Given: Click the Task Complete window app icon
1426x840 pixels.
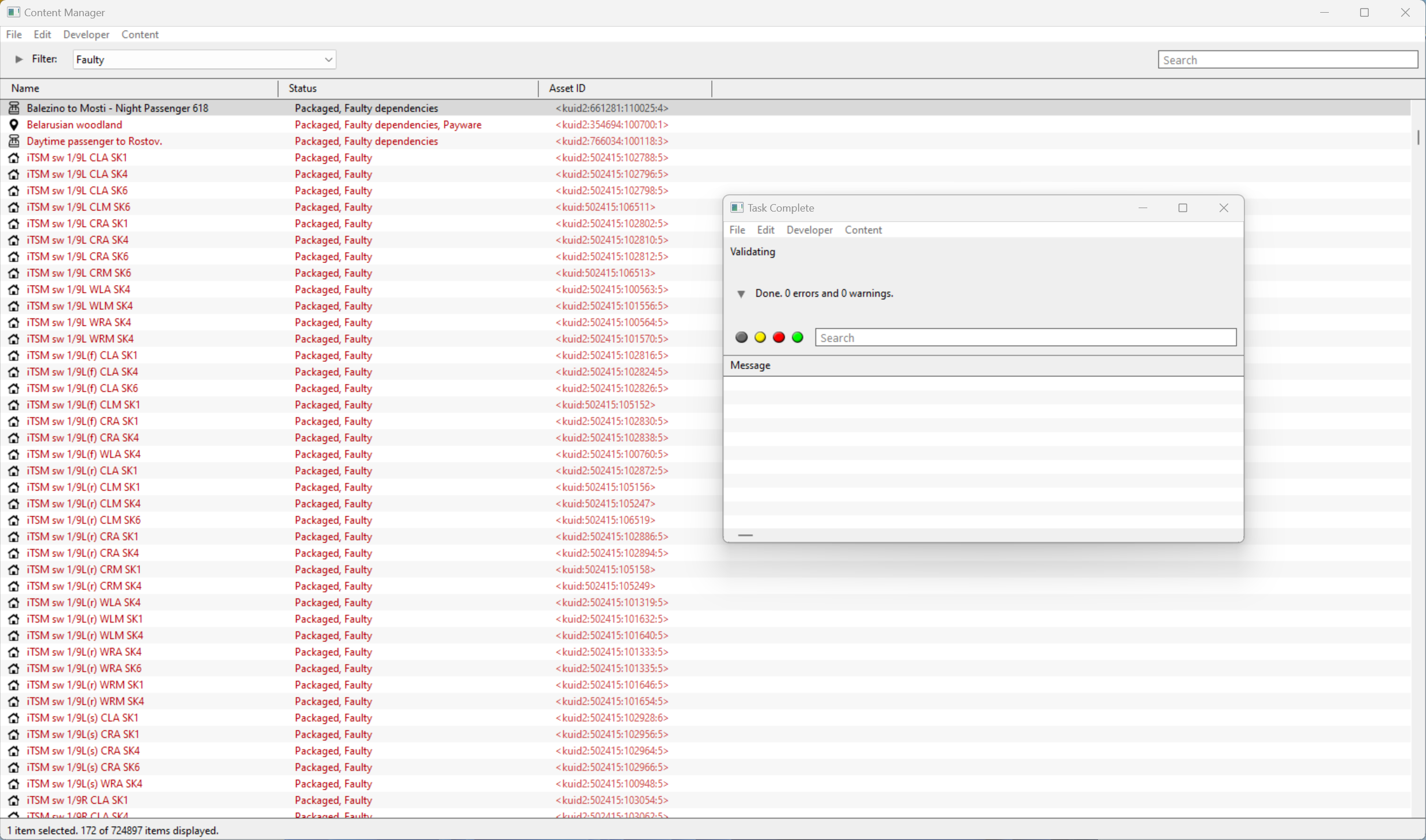Looking at the screenshot, I should pos(736,208).
